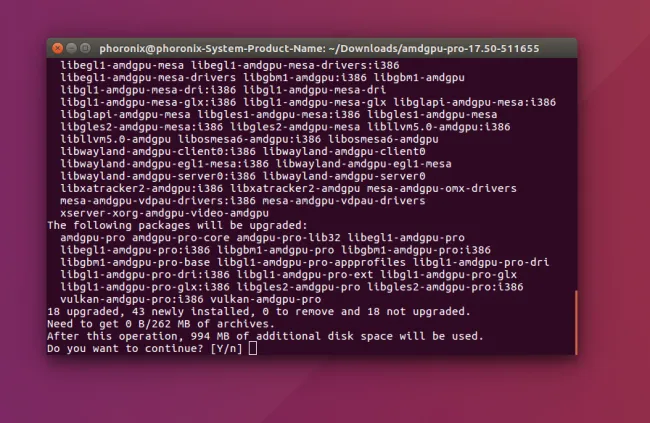Click 'libgles2-amdgpu-pro:i386' package name

click(445, 287)
